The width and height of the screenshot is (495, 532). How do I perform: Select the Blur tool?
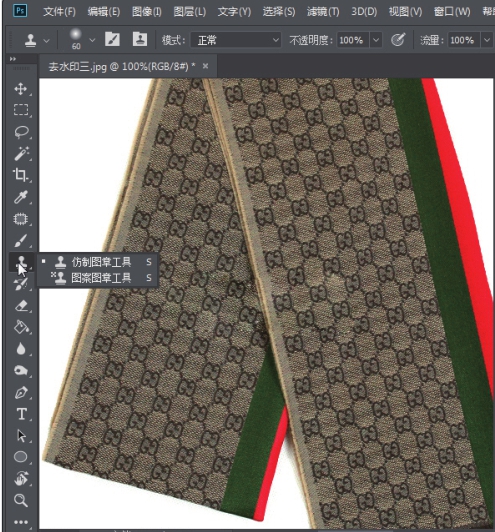tap(21, 349)
